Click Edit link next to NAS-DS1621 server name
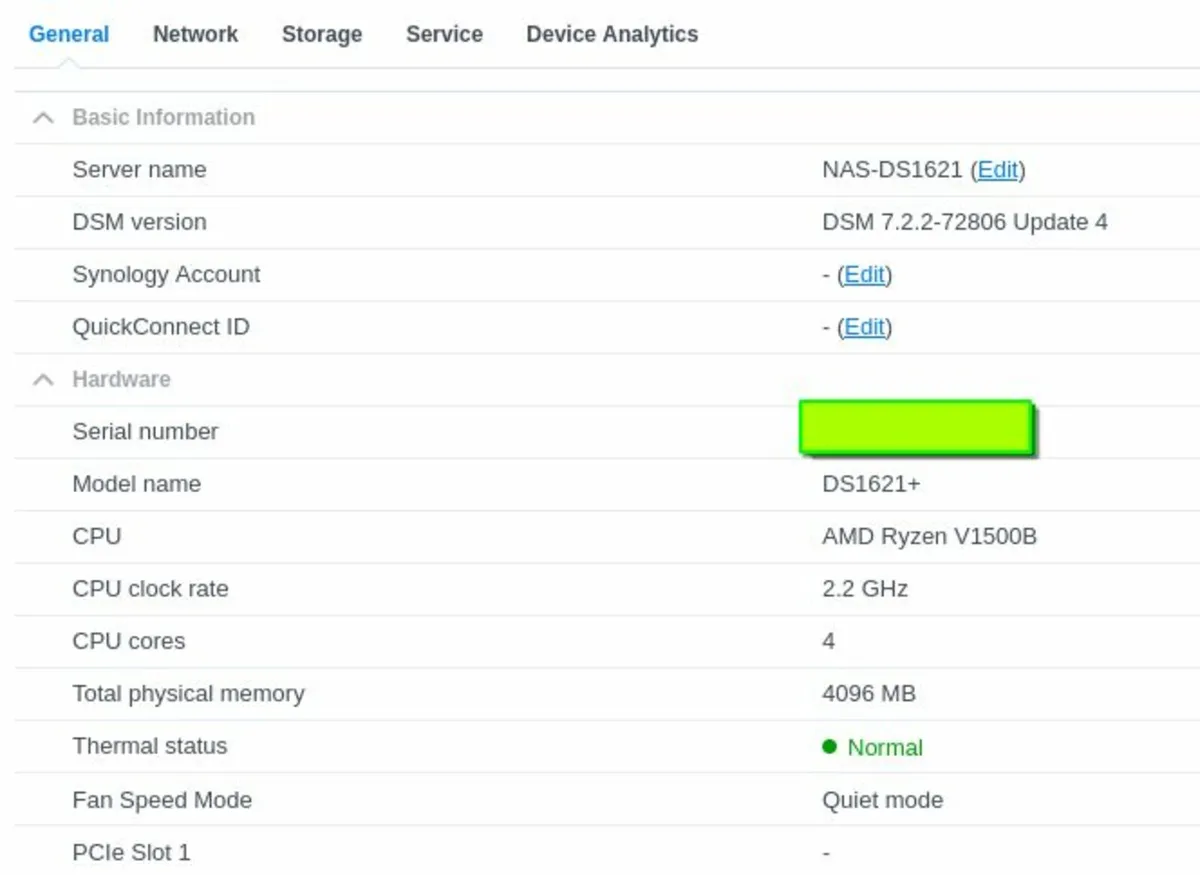The height and width of the screenshot is (875, 1200). (997, 170)
